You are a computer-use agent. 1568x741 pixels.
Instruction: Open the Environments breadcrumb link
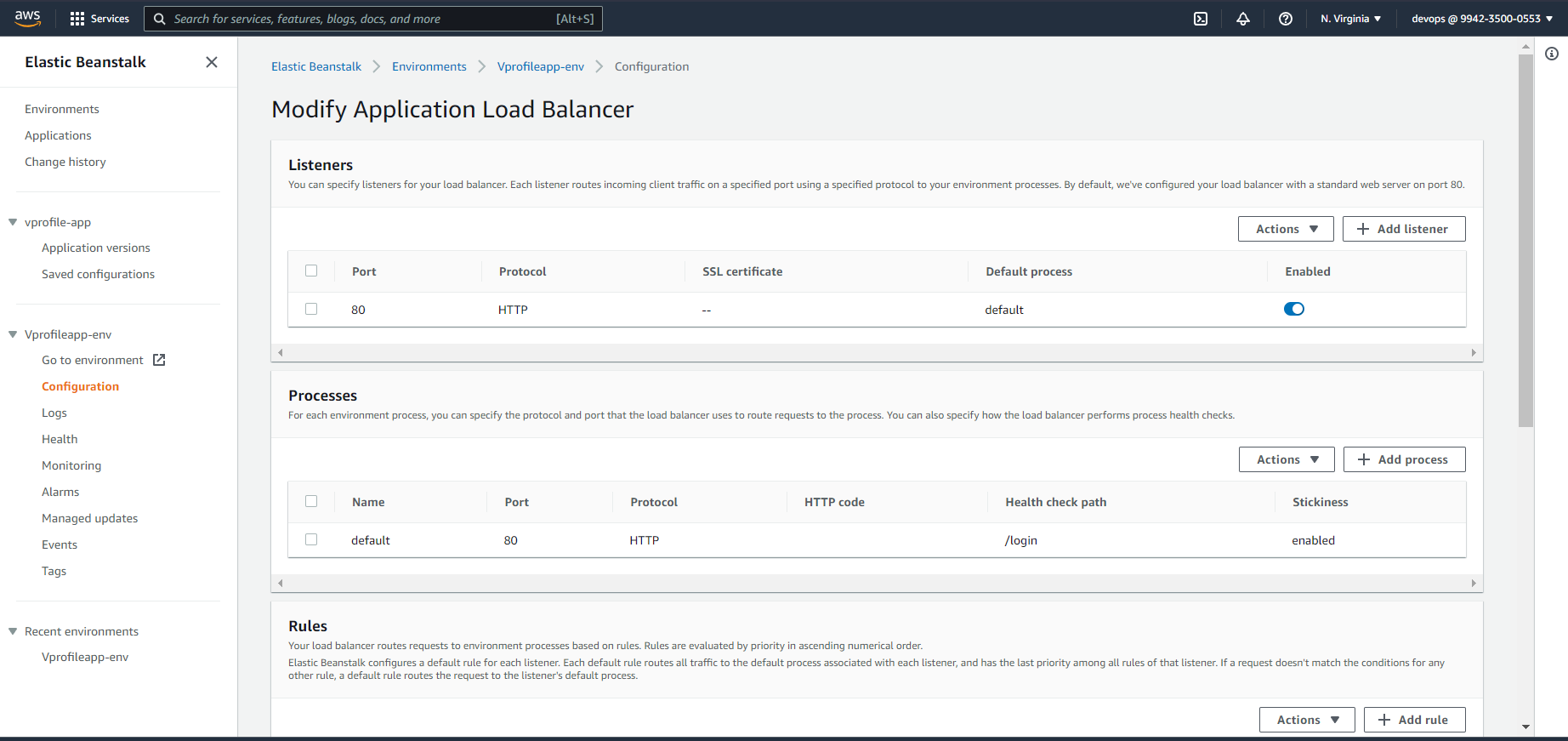pos(429,66)
